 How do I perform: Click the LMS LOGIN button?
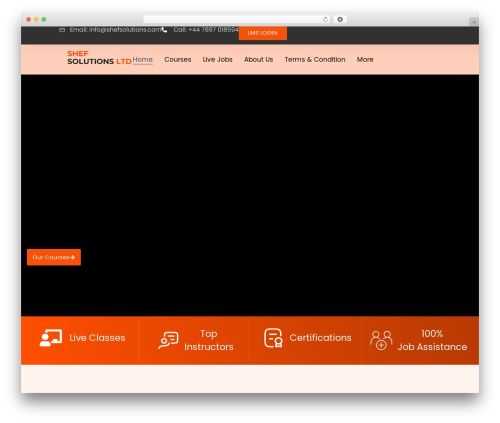coord(263,33)
